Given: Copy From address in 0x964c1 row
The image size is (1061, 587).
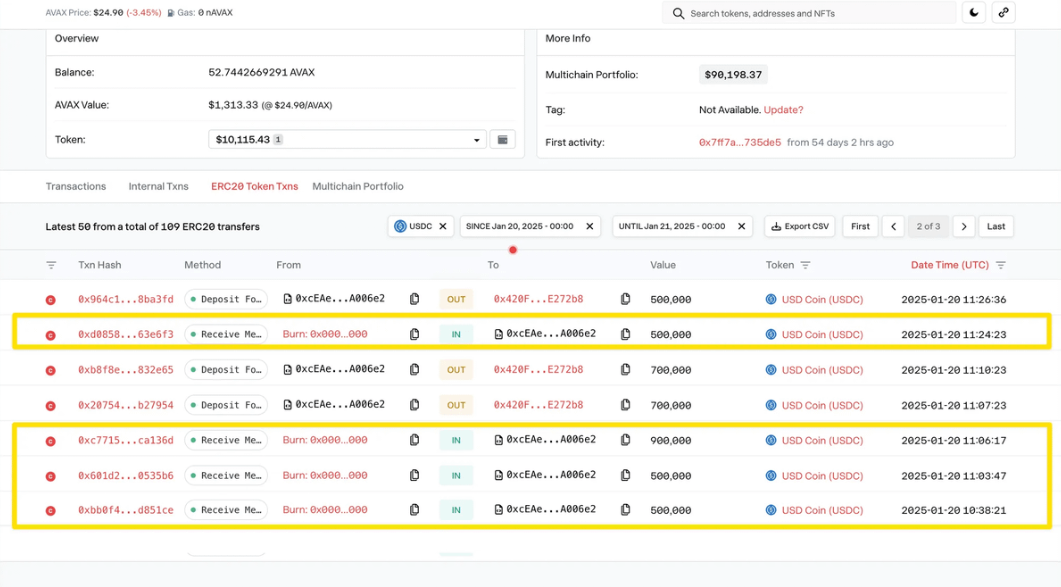Looking at the screenshot, I should click(x=414, y=299).
